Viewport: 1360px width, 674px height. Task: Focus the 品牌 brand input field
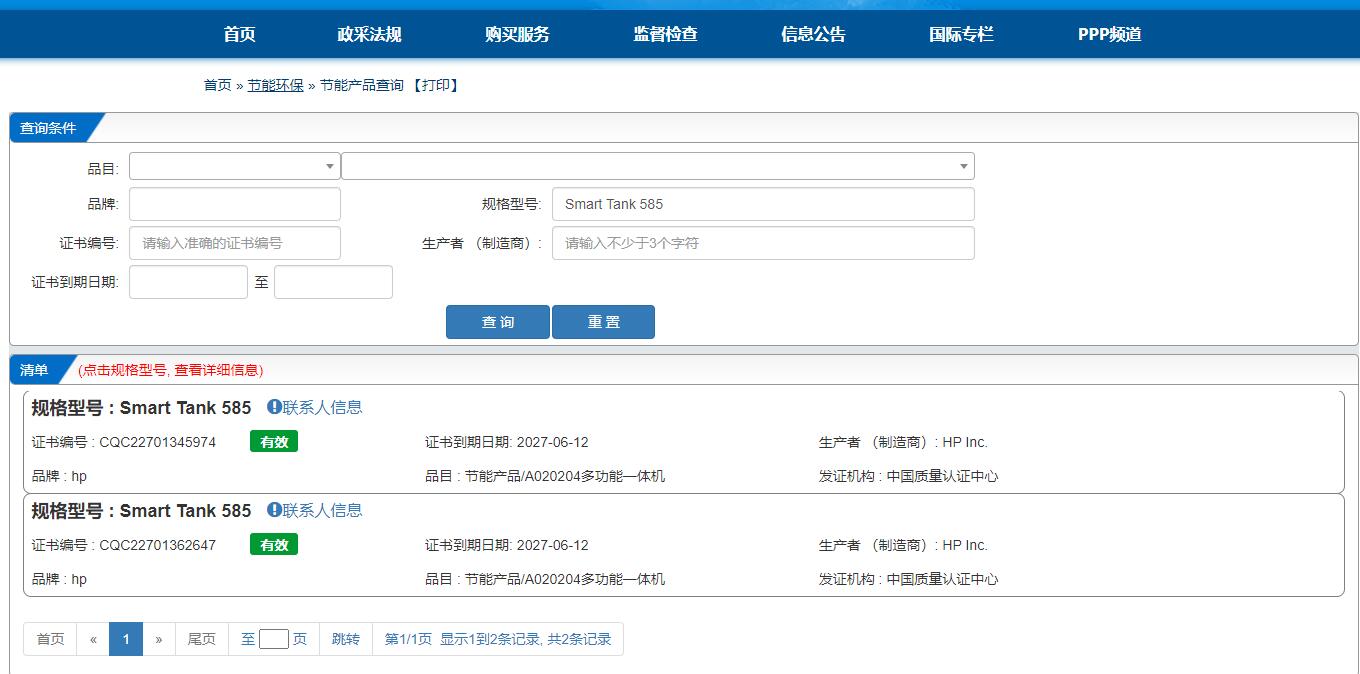pyautogui.click(x=235, y=204)
